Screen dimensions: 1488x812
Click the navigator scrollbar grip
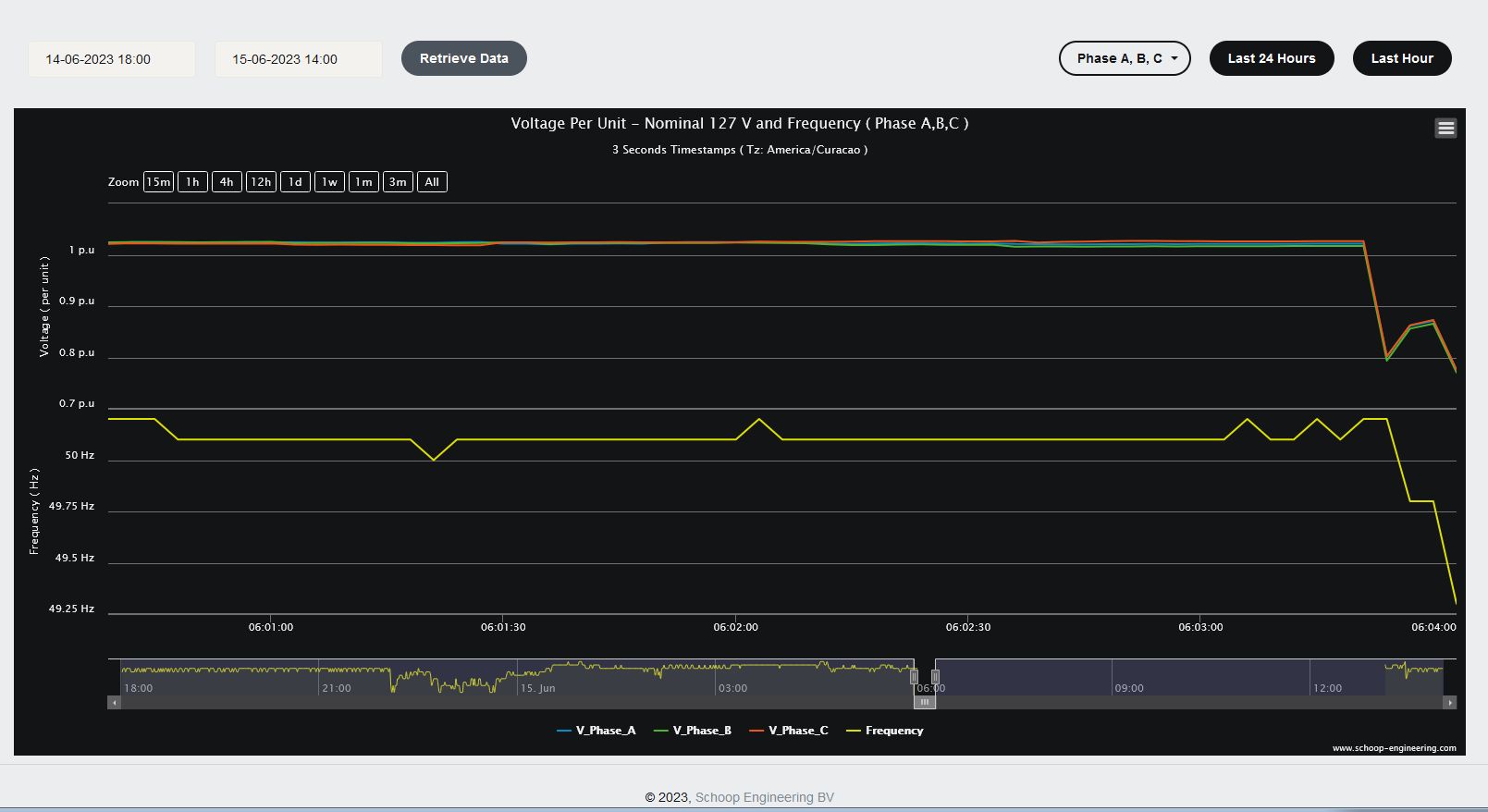point(924,703)
